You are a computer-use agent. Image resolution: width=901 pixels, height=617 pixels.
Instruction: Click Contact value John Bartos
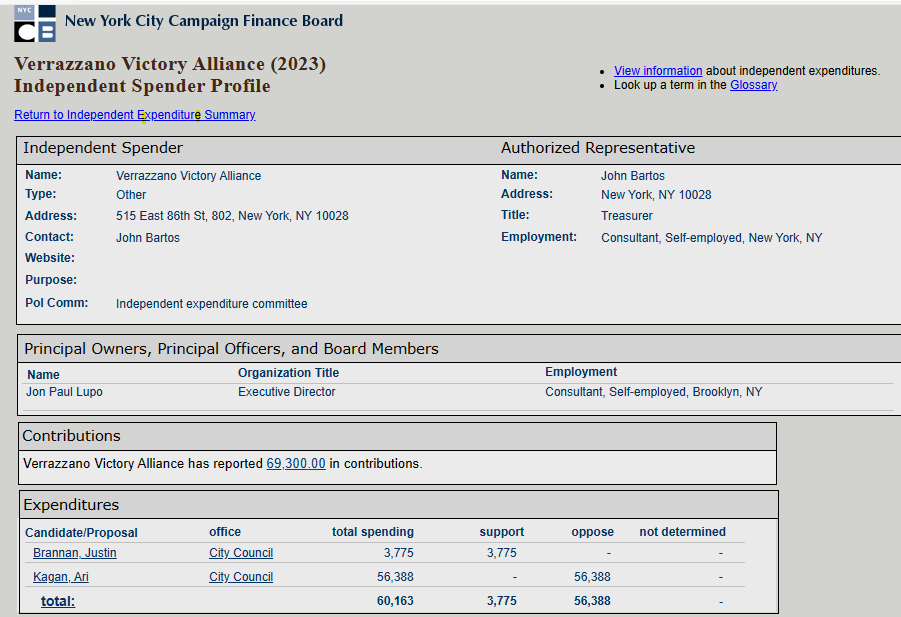coord(148,238)
